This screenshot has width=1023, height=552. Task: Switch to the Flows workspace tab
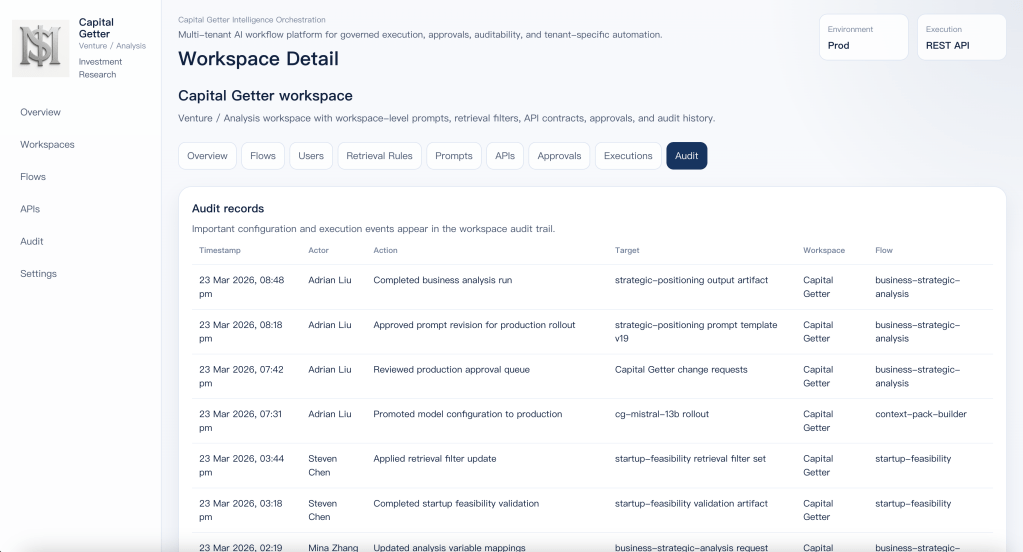coord(263,156)
